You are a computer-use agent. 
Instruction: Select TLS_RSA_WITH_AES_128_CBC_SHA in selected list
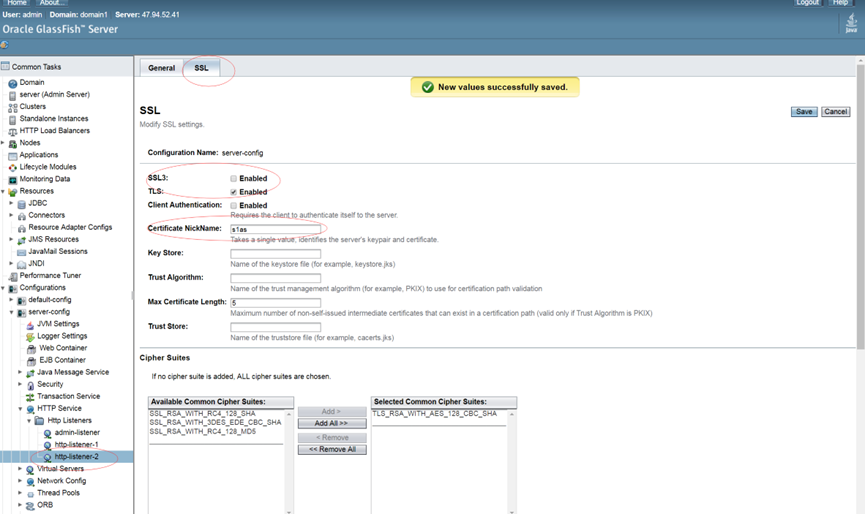(x=435, y=414)
